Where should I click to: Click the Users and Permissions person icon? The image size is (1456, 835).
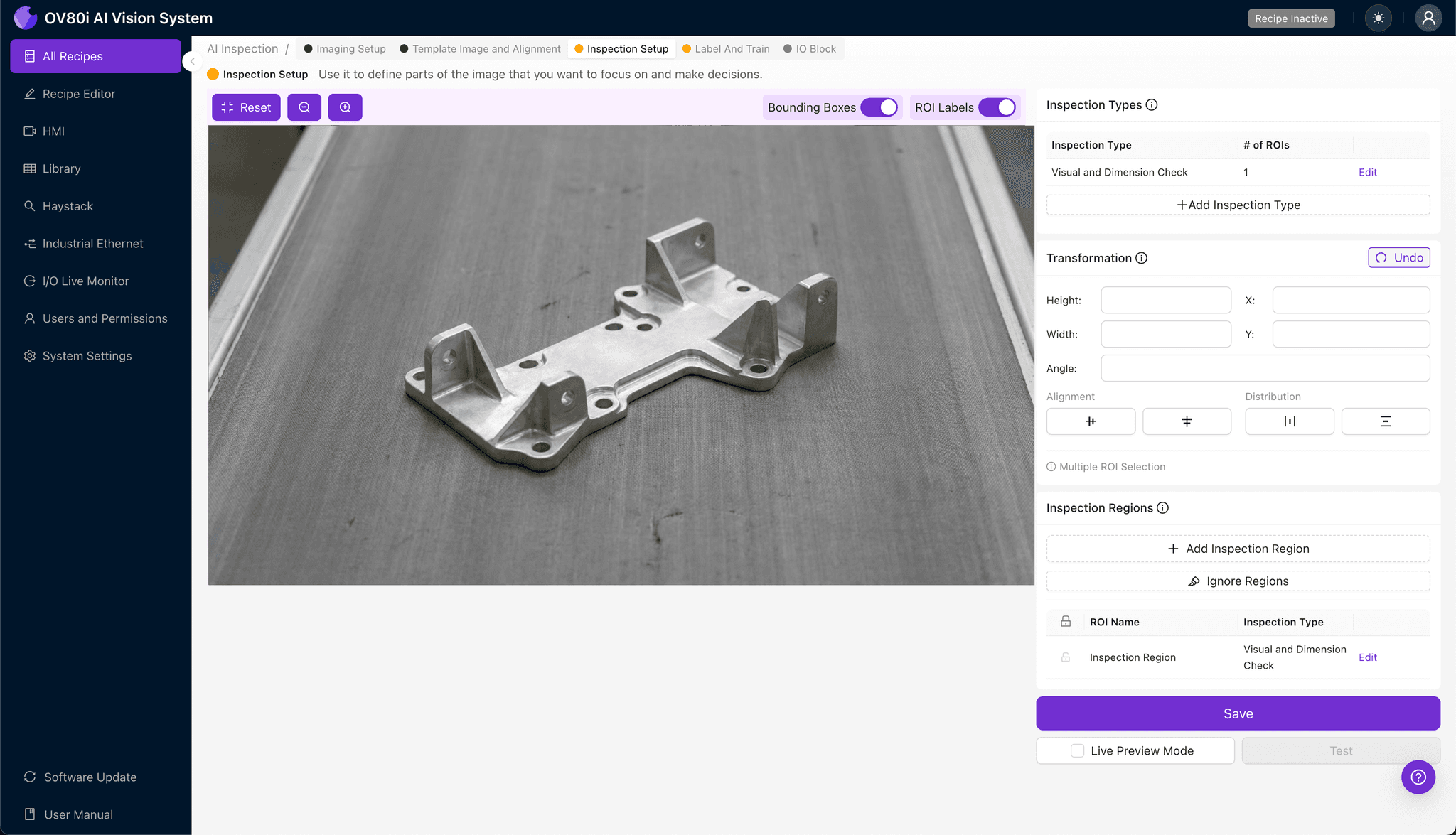point(30,318)
